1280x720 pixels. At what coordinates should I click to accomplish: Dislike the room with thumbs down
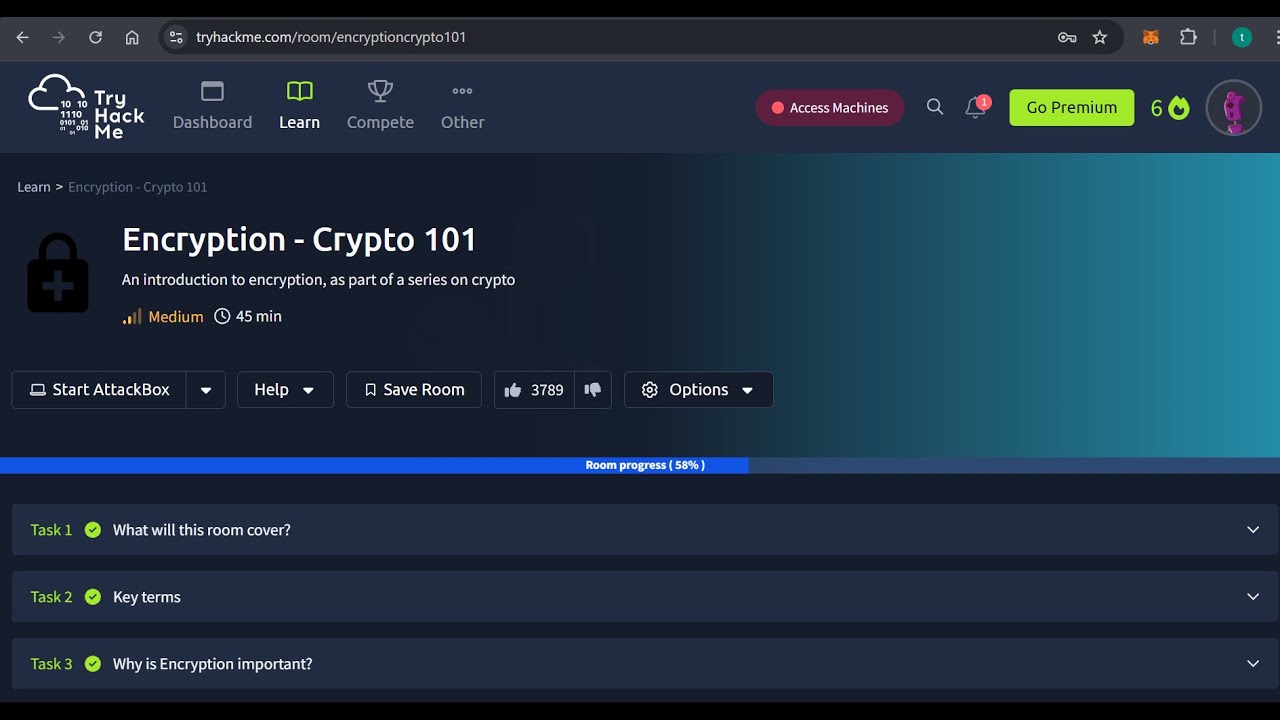coord(593,390)
